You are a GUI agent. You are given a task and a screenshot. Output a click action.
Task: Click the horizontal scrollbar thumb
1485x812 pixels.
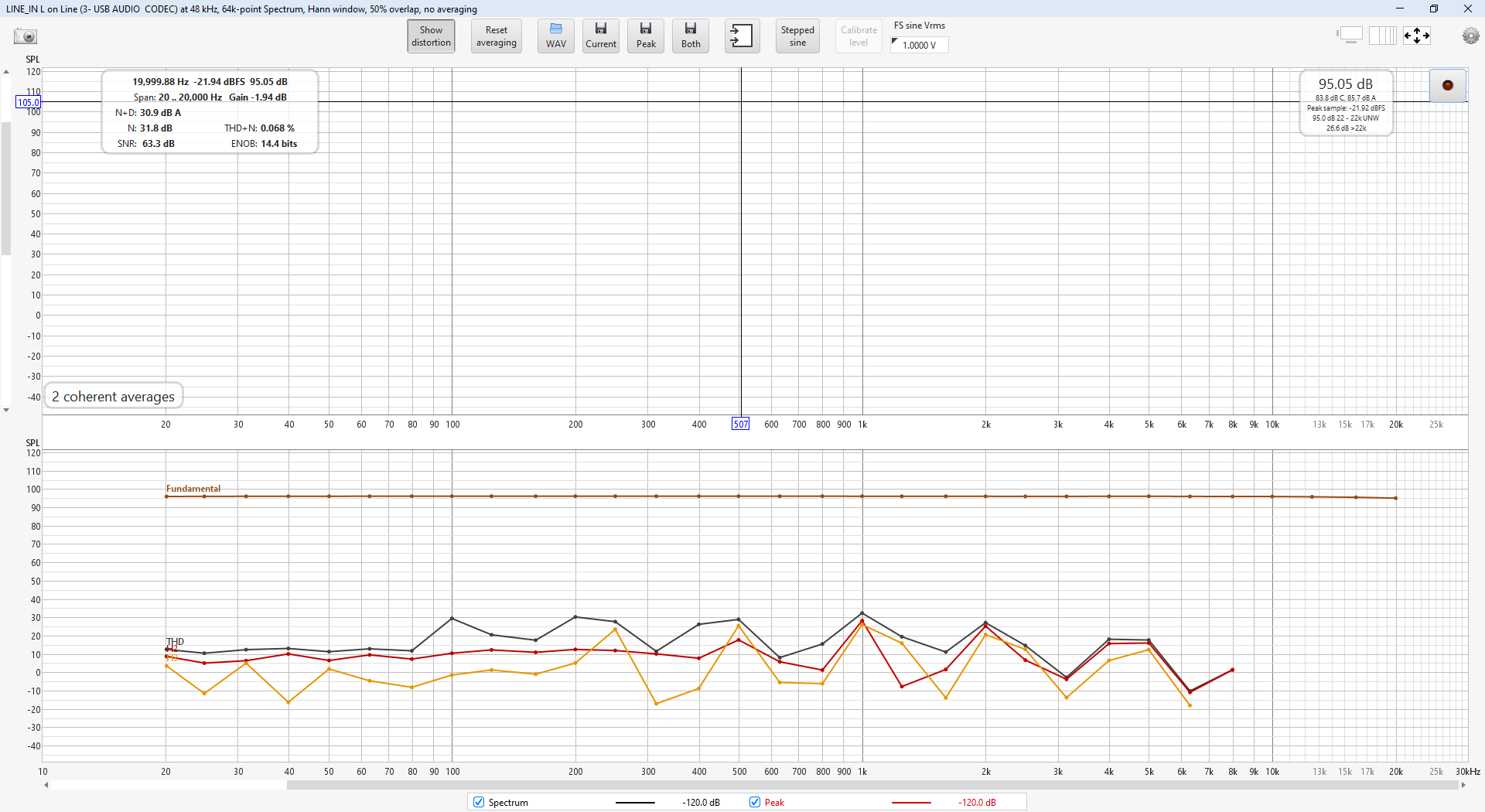872,785
